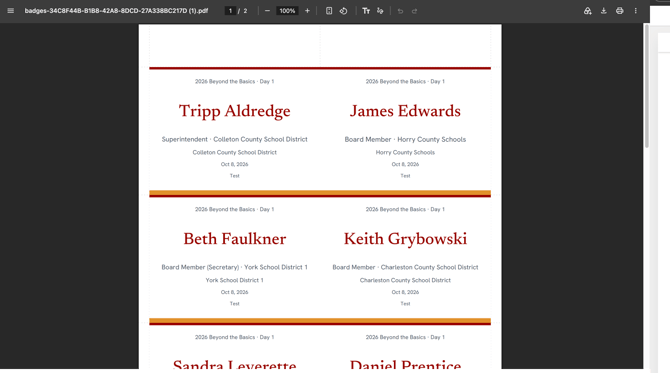Click the Oct 8, 2026 date under Tripp Aldredge
The width and height of the screenshot is (670, 373).
click(235, 164)
